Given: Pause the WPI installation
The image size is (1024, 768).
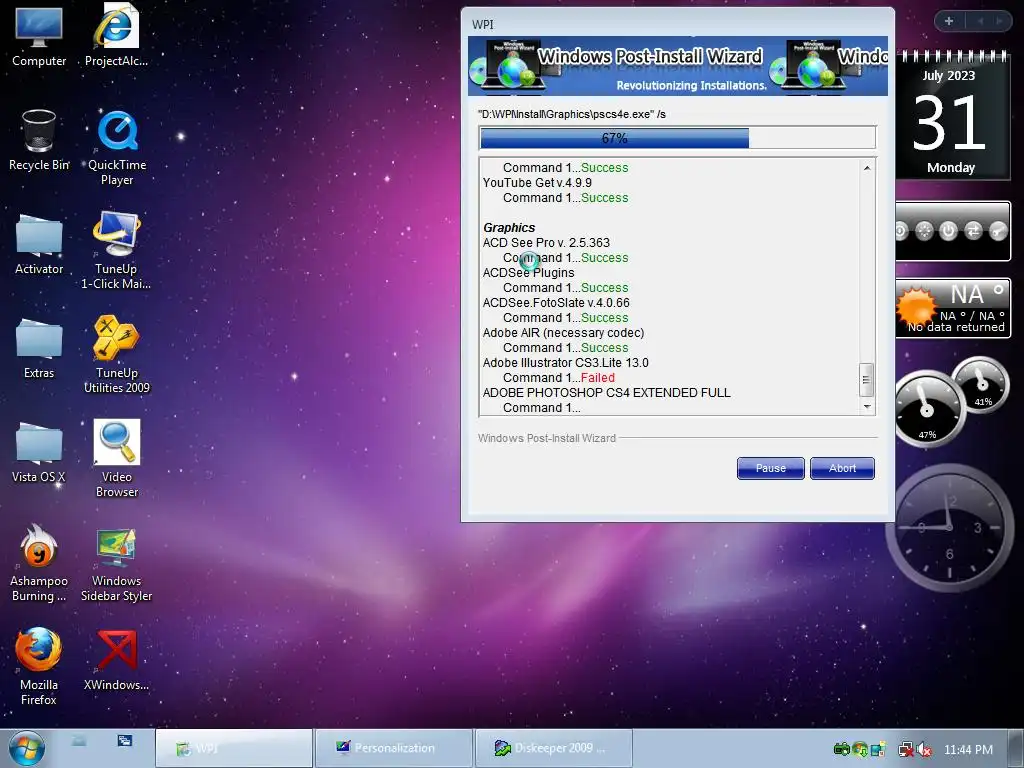Looking at the screenshot, I should point(771,468).
